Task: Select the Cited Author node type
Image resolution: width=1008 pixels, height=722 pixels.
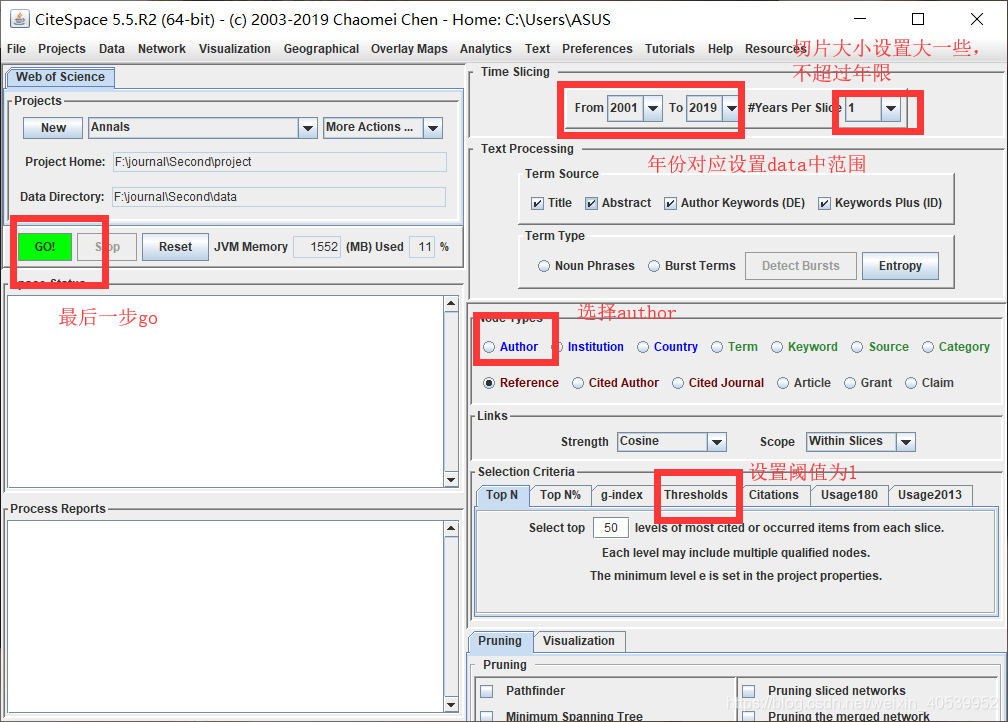Action: 578,383
